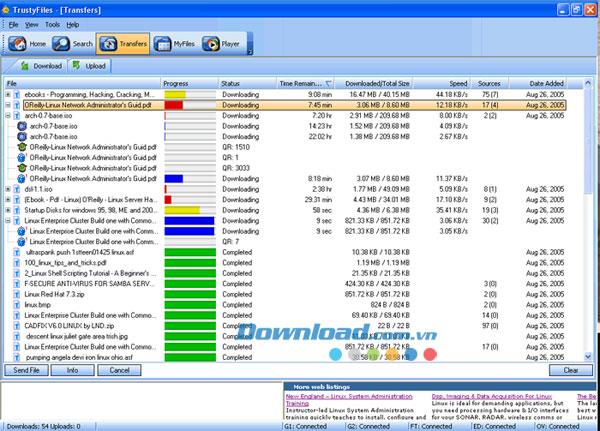Collapse the selected OReilly-Linux Network Administrator's row
The height and width of the screenshot is (431, 600).
tap(8, 105)
